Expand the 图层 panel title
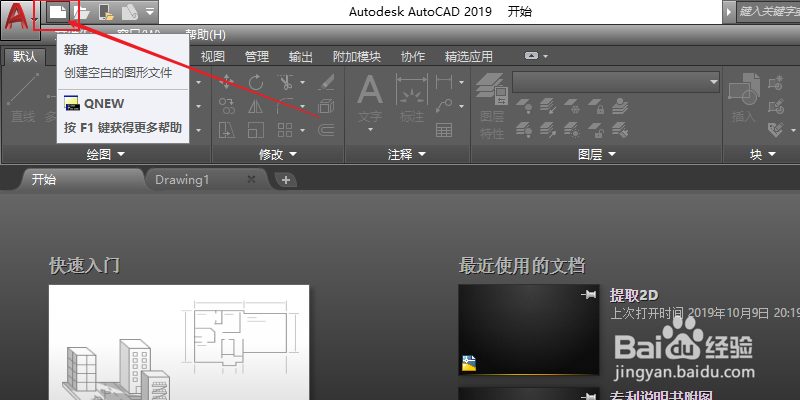 point(597,154)
